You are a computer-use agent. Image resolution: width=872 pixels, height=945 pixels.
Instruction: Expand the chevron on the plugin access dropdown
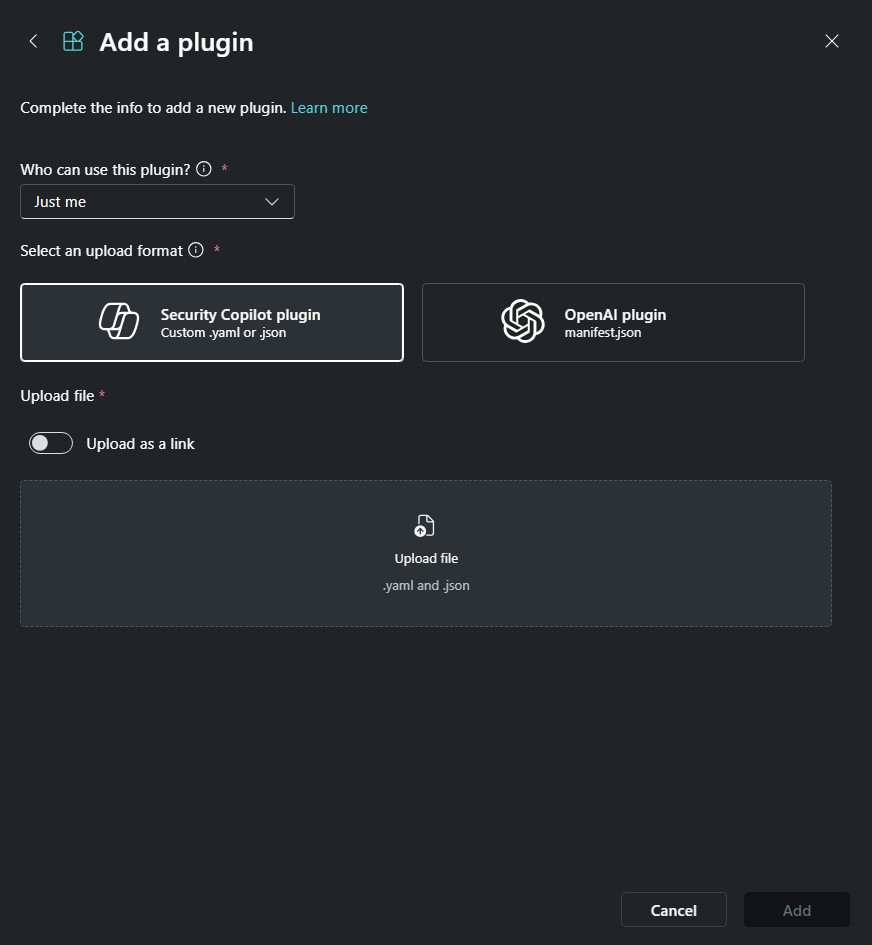click(272, 201)
